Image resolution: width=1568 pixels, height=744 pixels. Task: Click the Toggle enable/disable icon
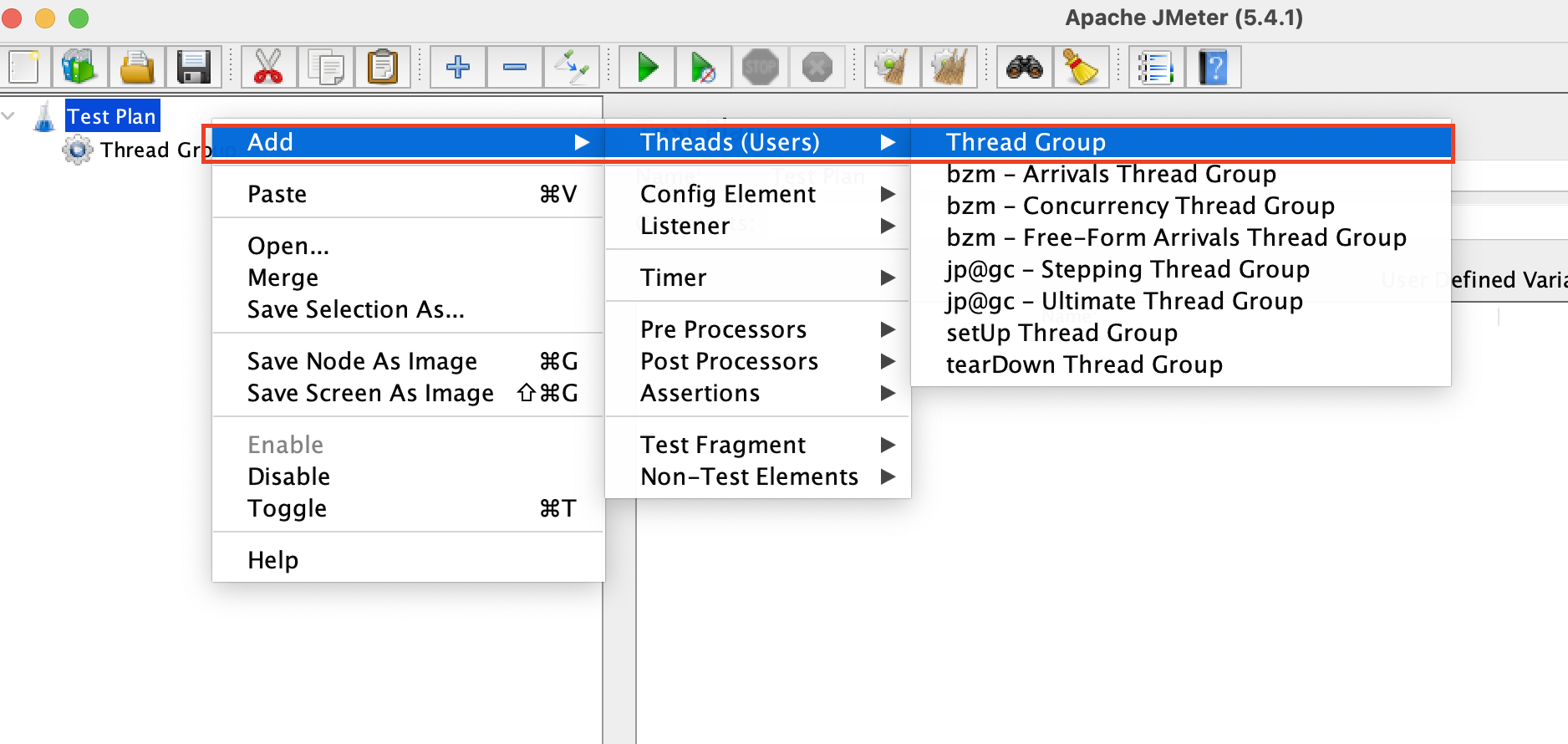(572, 67)
